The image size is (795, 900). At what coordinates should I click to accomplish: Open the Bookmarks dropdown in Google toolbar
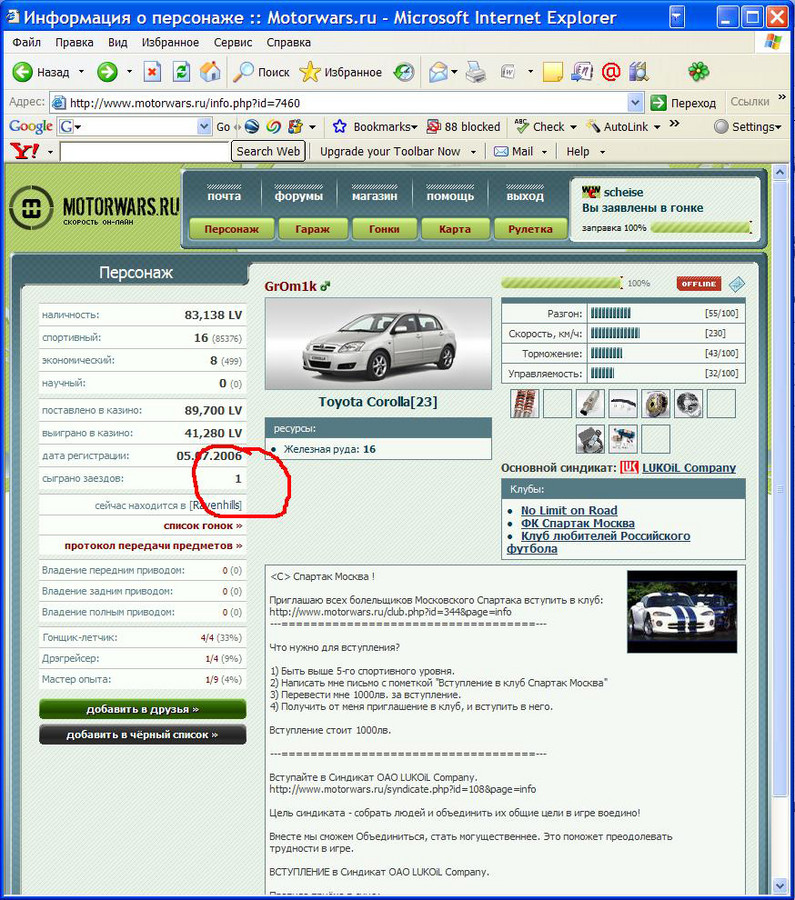[x=414, y=127]
